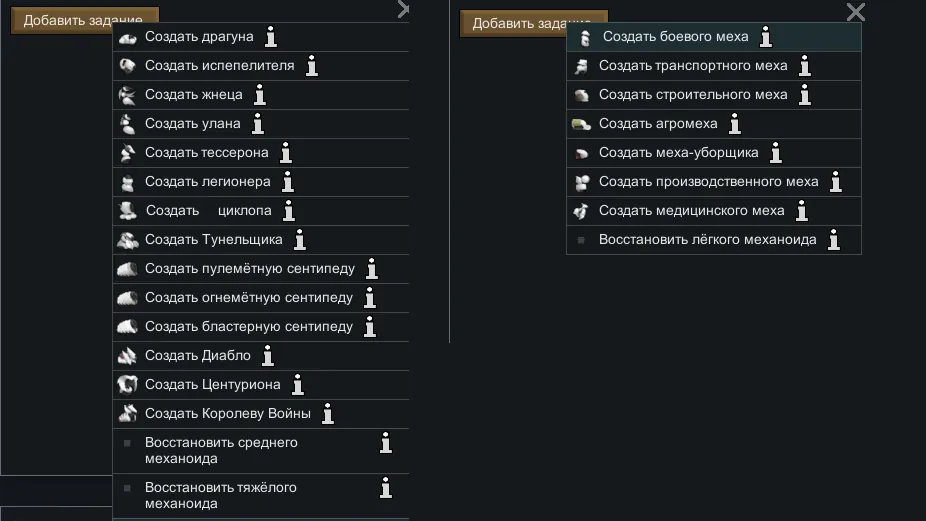Open info for Создать агромеха
The width and height of the screenshot is (926, 521).
coord(735,124)
